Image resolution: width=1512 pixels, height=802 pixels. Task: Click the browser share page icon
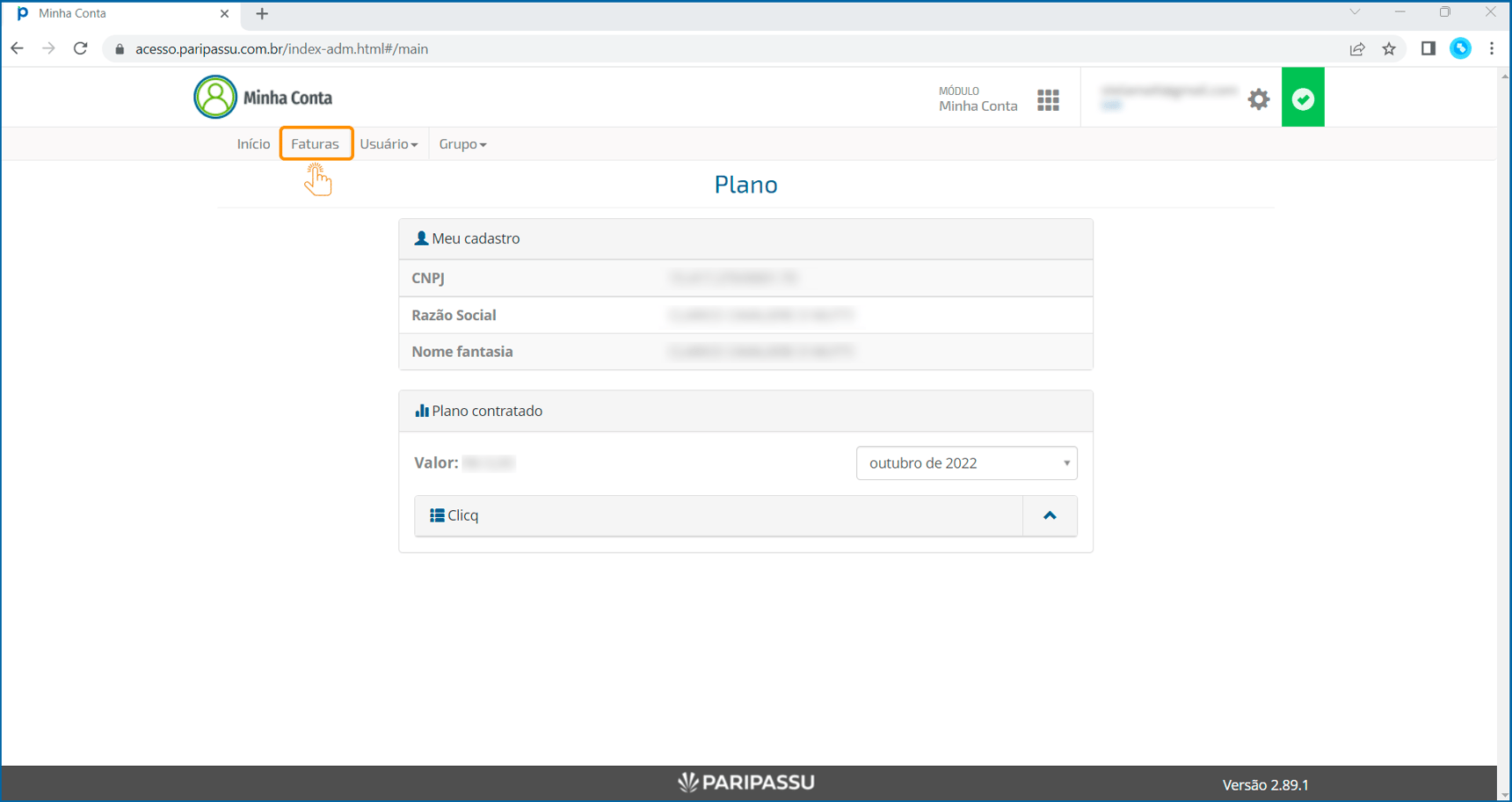1357,49
